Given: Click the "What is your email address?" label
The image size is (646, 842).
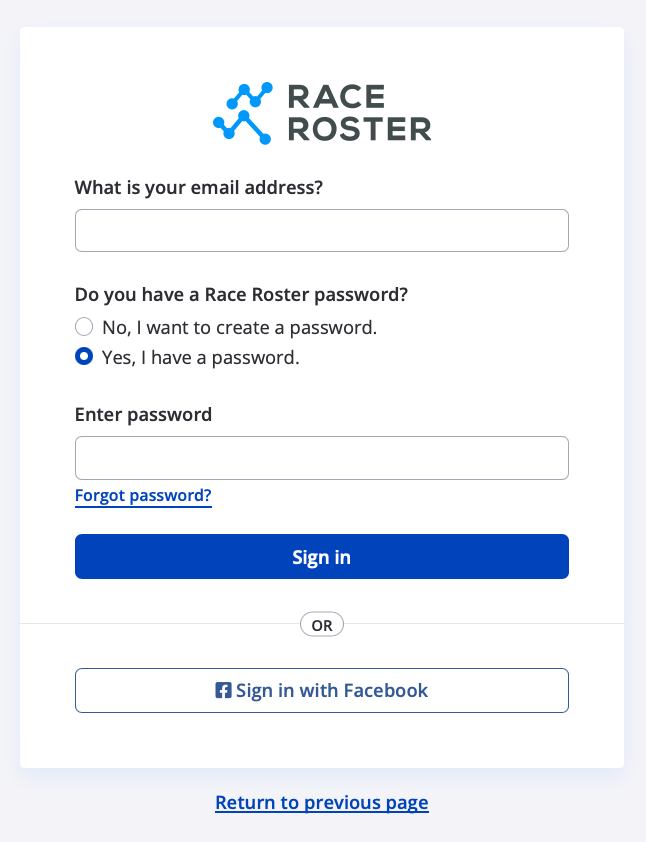Looking at the screenshot, I should (199, 187).
